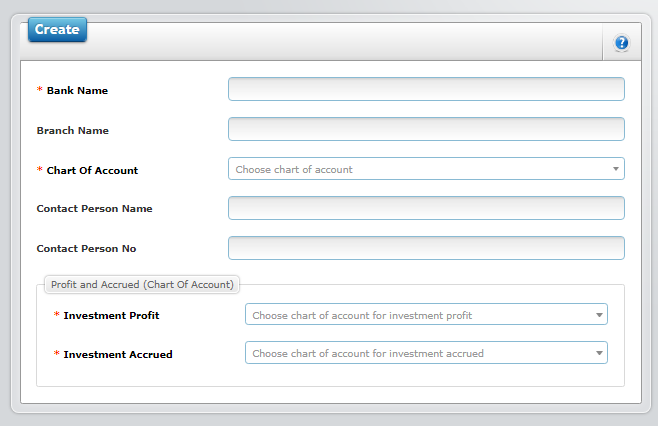658x426 pixels.
Task: Click the Contact Person No input
Action: 426,248
